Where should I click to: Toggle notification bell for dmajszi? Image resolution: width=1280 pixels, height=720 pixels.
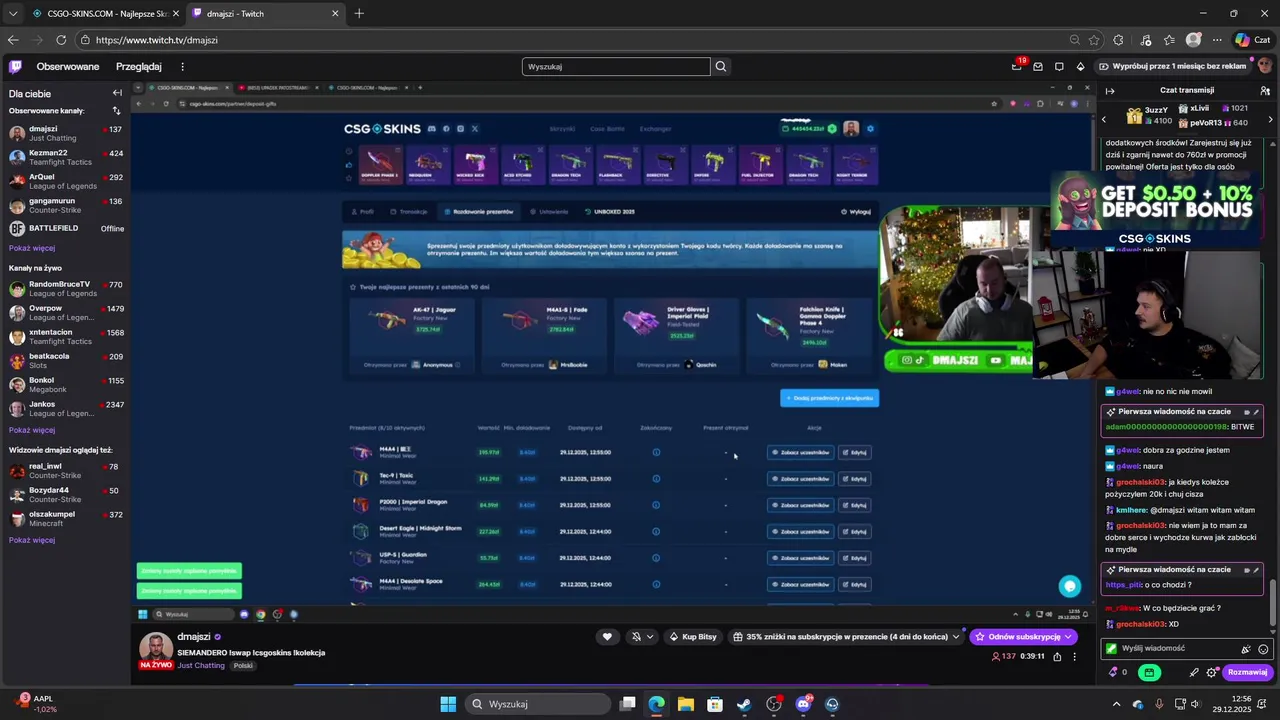click(x=635, y=637)
